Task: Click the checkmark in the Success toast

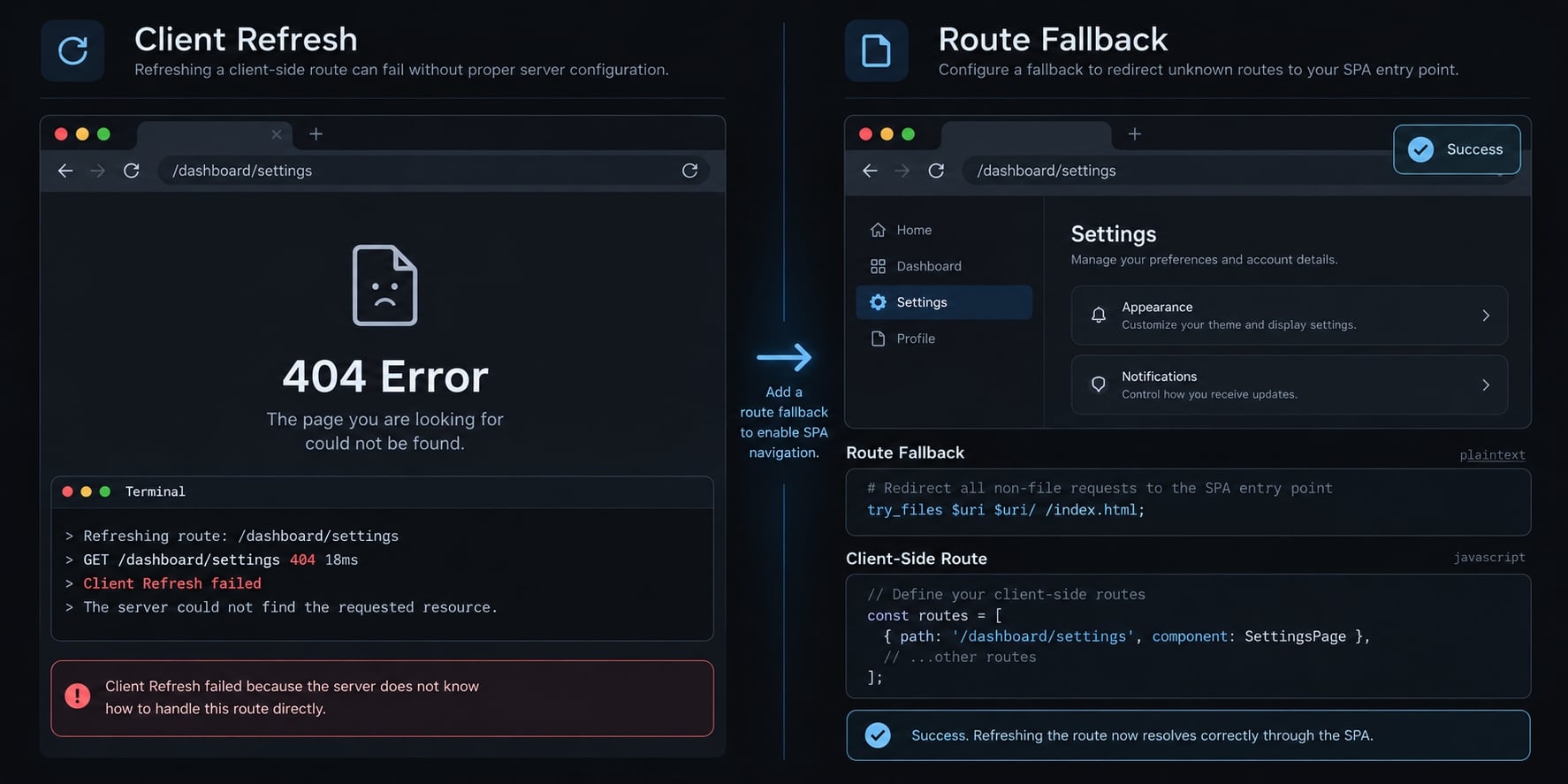Action: coord(1421,149)
